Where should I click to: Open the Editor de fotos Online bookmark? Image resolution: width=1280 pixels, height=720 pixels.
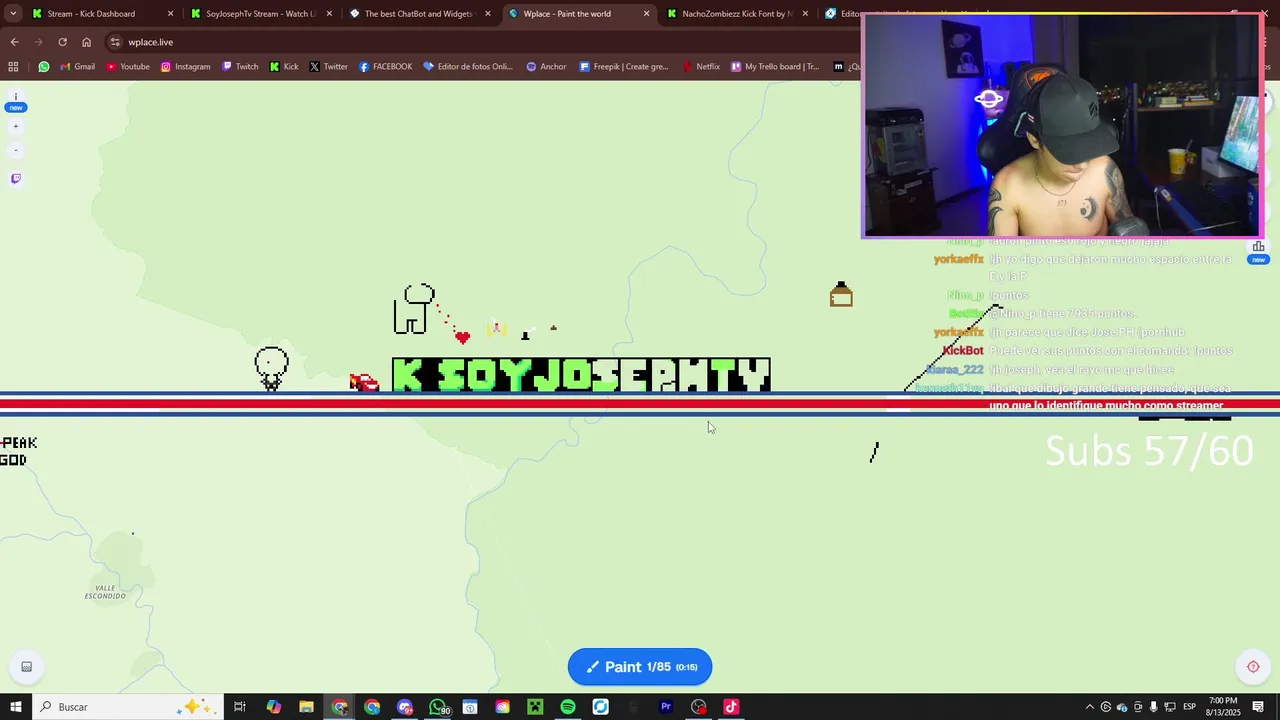pos(467,67)
